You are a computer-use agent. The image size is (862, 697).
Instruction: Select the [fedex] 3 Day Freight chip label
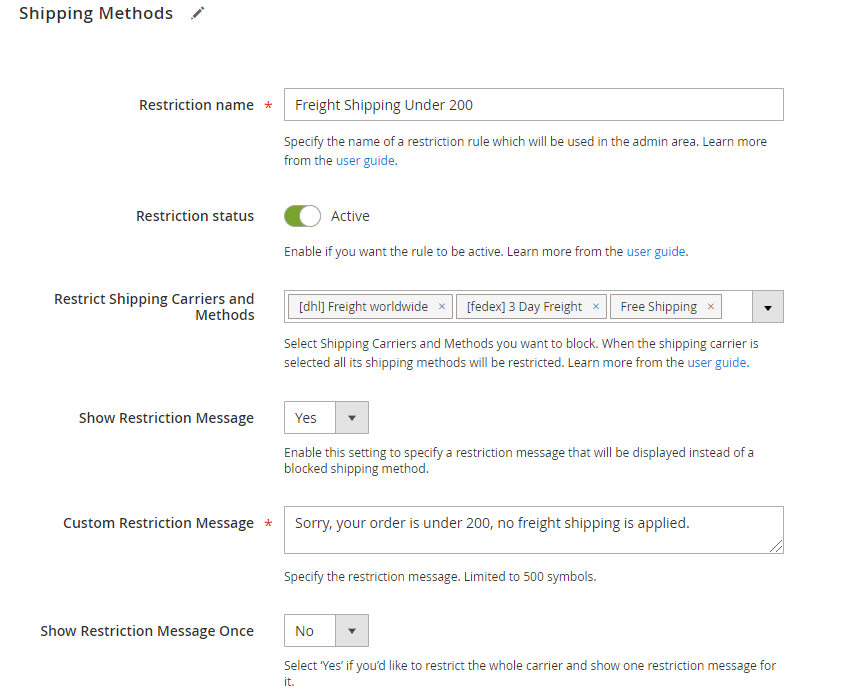coord(524,307)
